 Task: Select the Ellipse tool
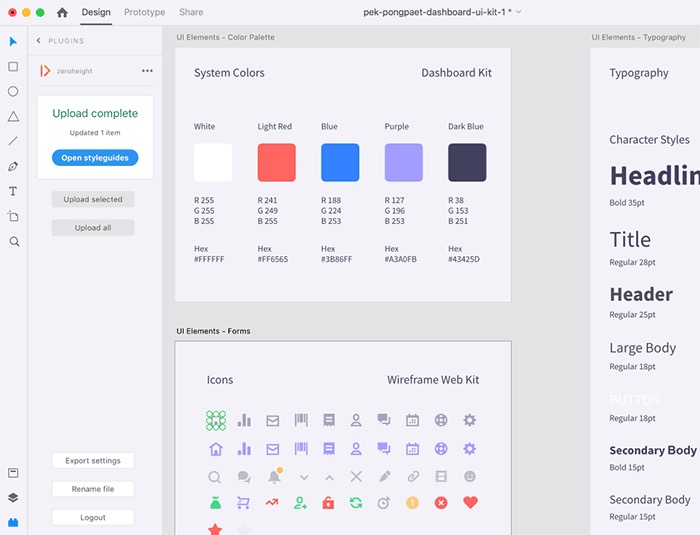pyautogui.click(x=13, y=92)
